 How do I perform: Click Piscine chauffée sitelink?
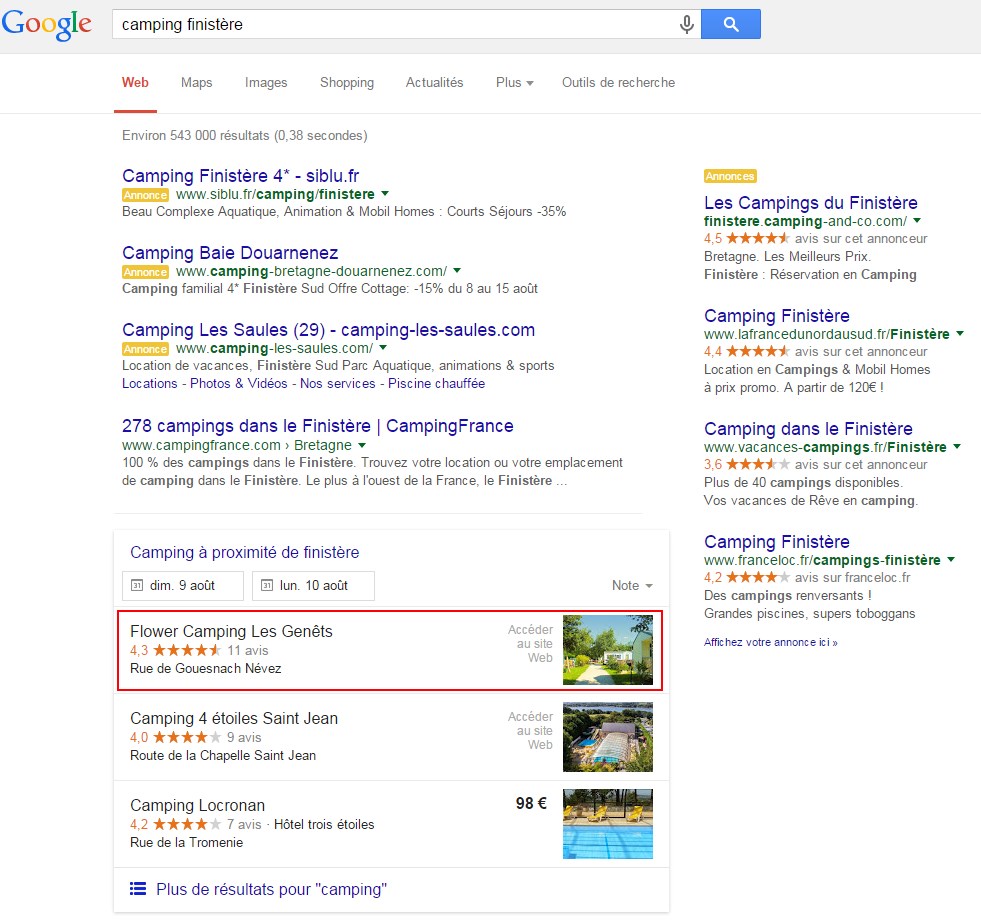pos(437,383)
